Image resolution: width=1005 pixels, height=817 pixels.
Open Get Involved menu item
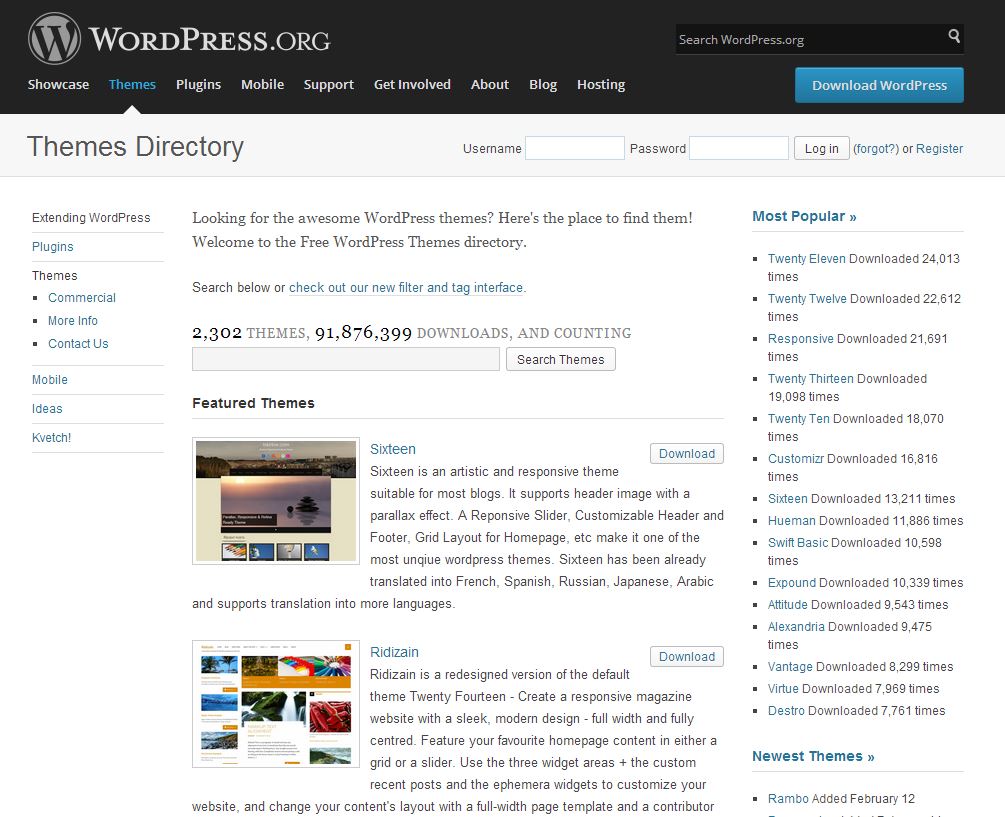[x=412, y=85]
